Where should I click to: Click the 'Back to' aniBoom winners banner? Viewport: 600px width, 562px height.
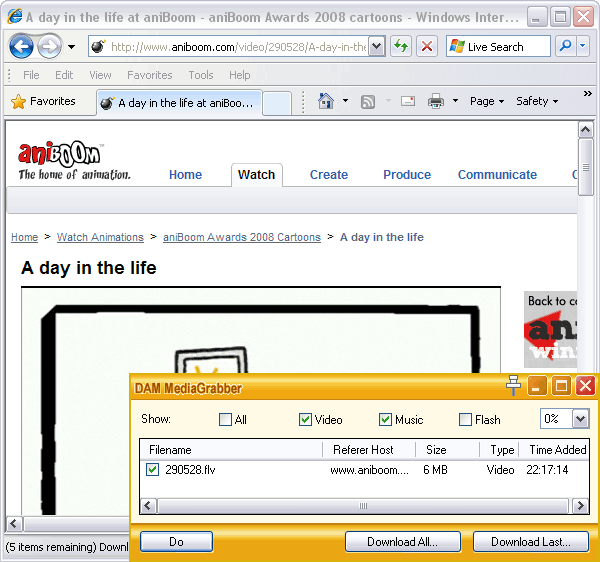point(550,330)
